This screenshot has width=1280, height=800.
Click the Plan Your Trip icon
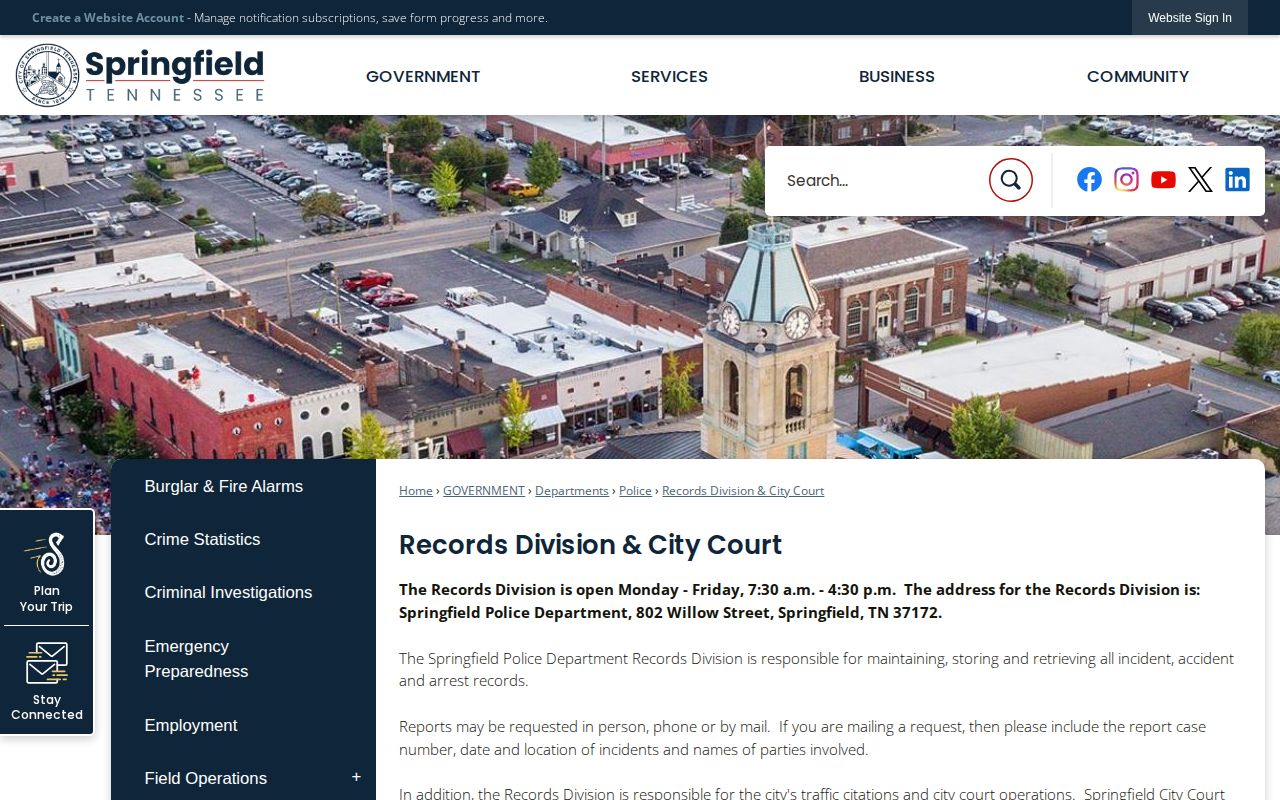pyautogui.click(x=46, y=555)
